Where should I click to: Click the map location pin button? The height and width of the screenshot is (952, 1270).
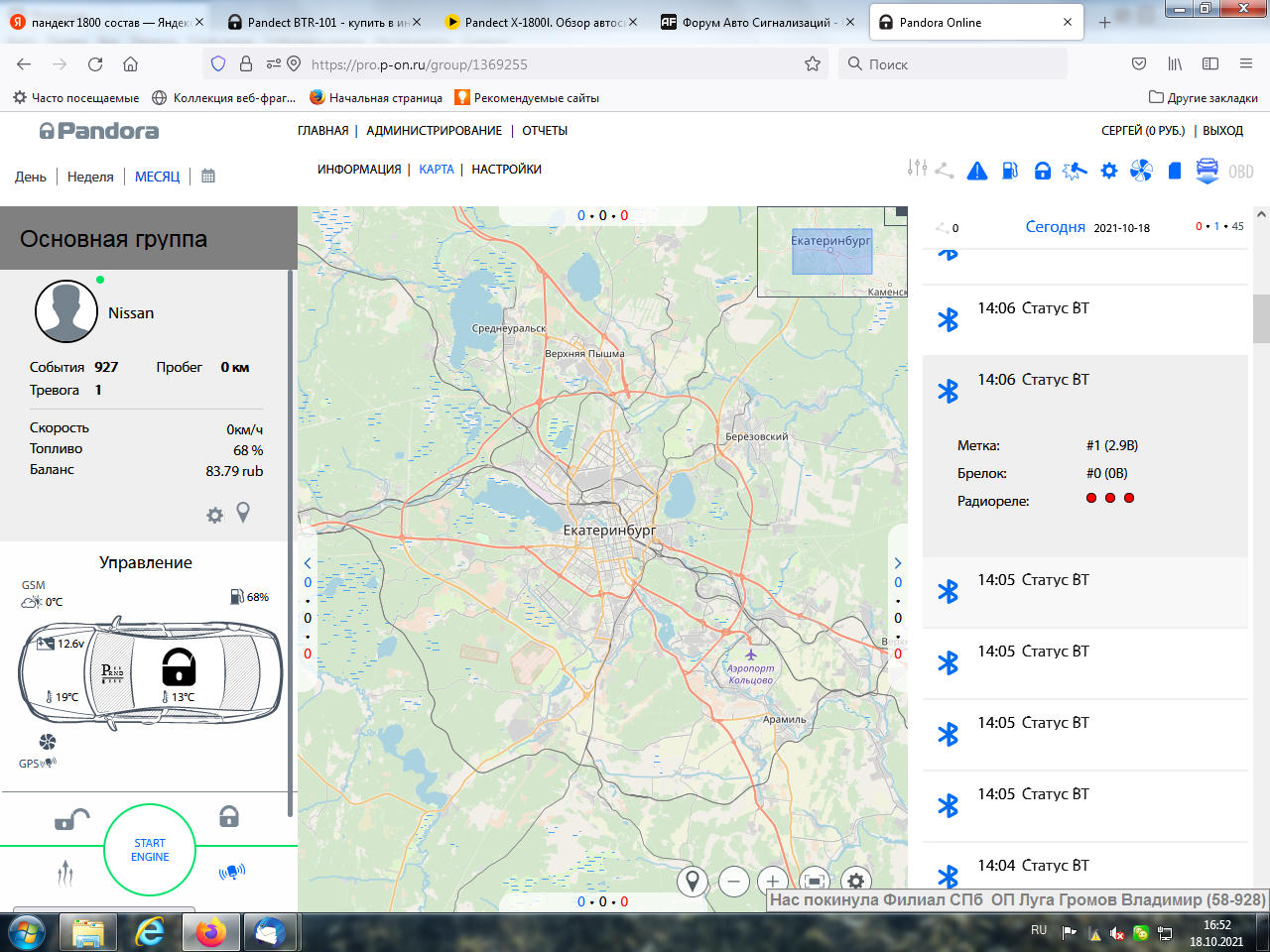(693, 881)
